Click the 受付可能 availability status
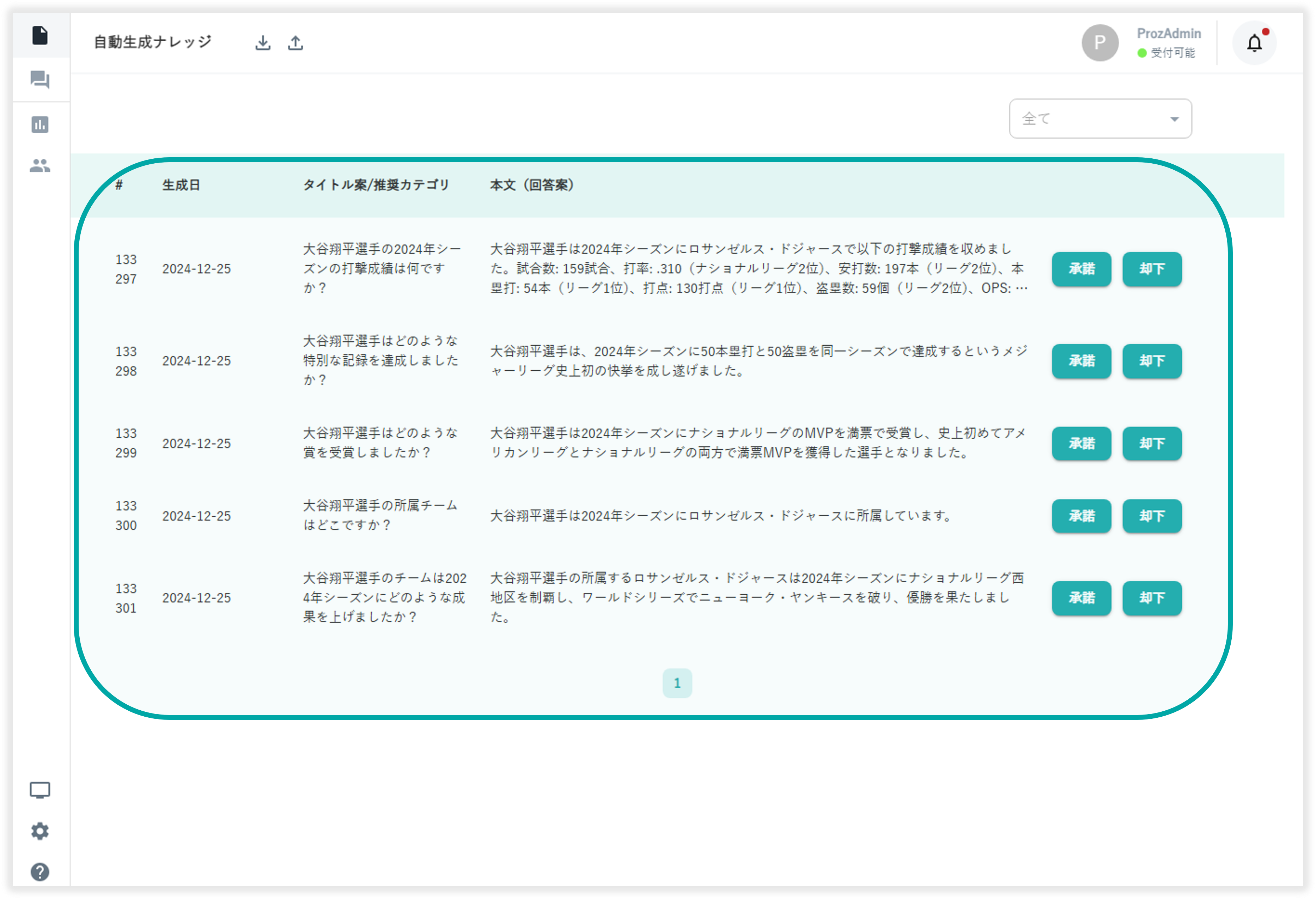This screenshot has height=899, width=1316. pyautogui.click(x=1166, y=53)
